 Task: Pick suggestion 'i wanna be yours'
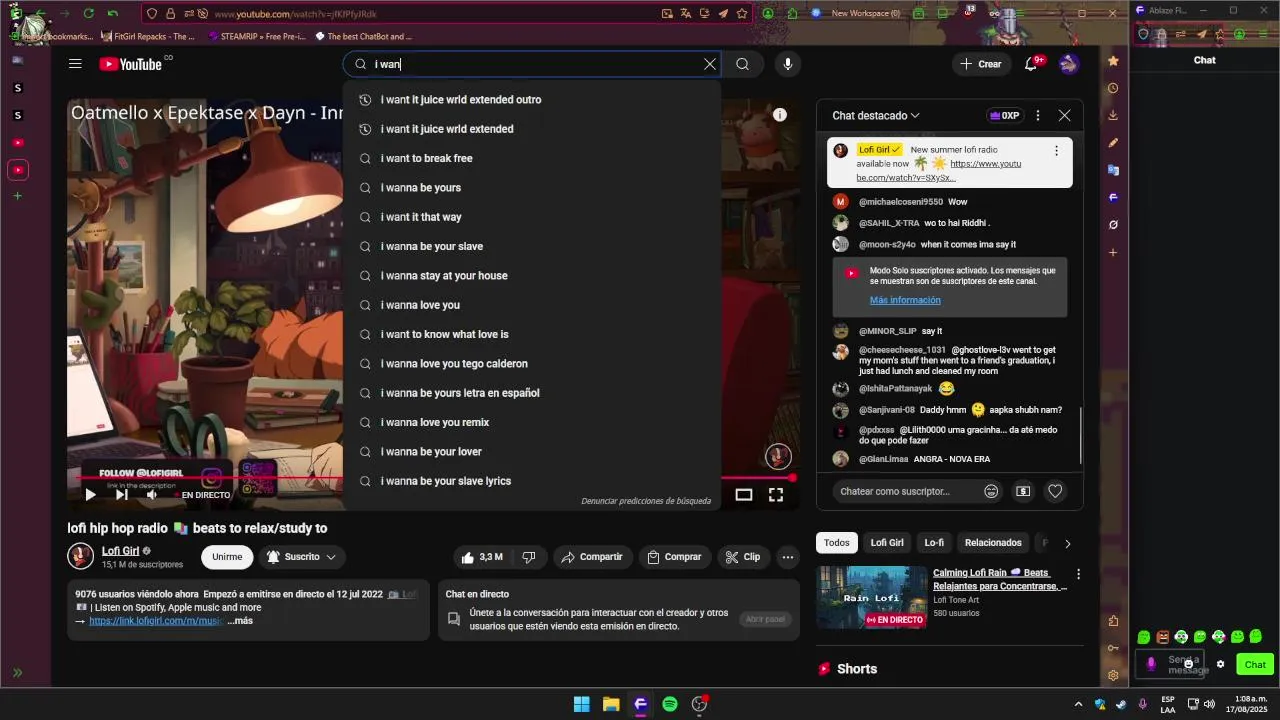pos(532,188)
